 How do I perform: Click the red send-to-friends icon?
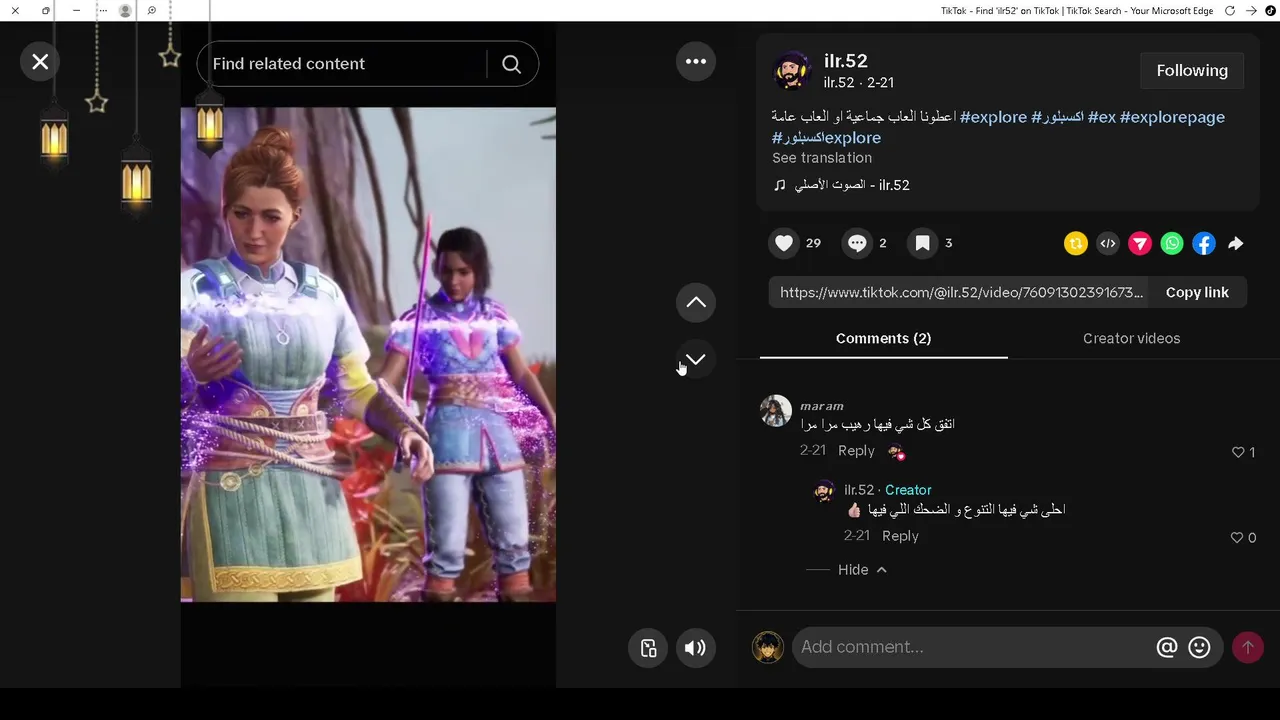(x=1140, y=243)
